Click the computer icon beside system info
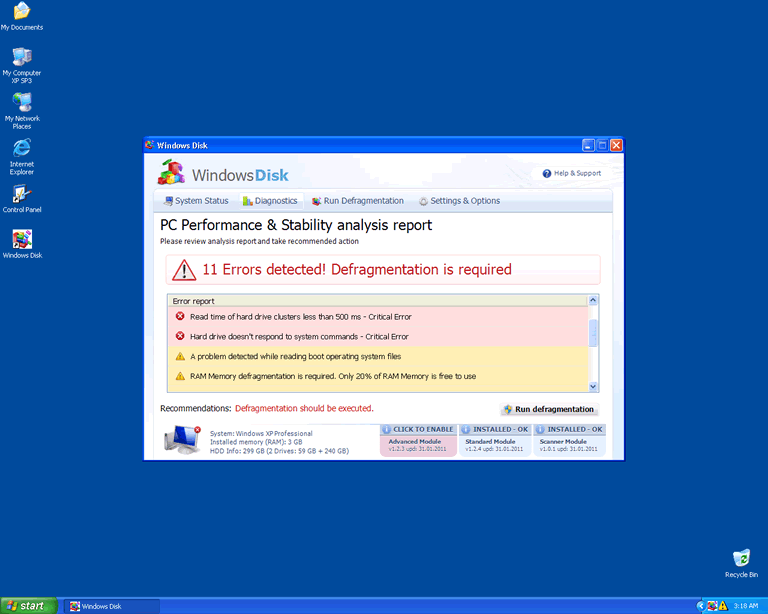 182,439
